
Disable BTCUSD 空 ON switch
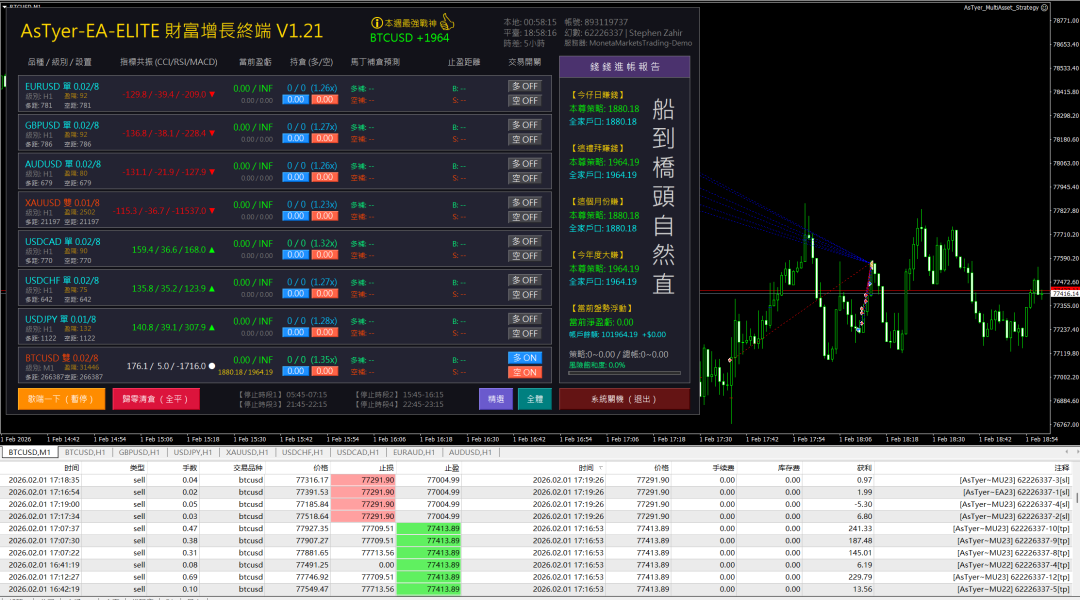(525, 373)
